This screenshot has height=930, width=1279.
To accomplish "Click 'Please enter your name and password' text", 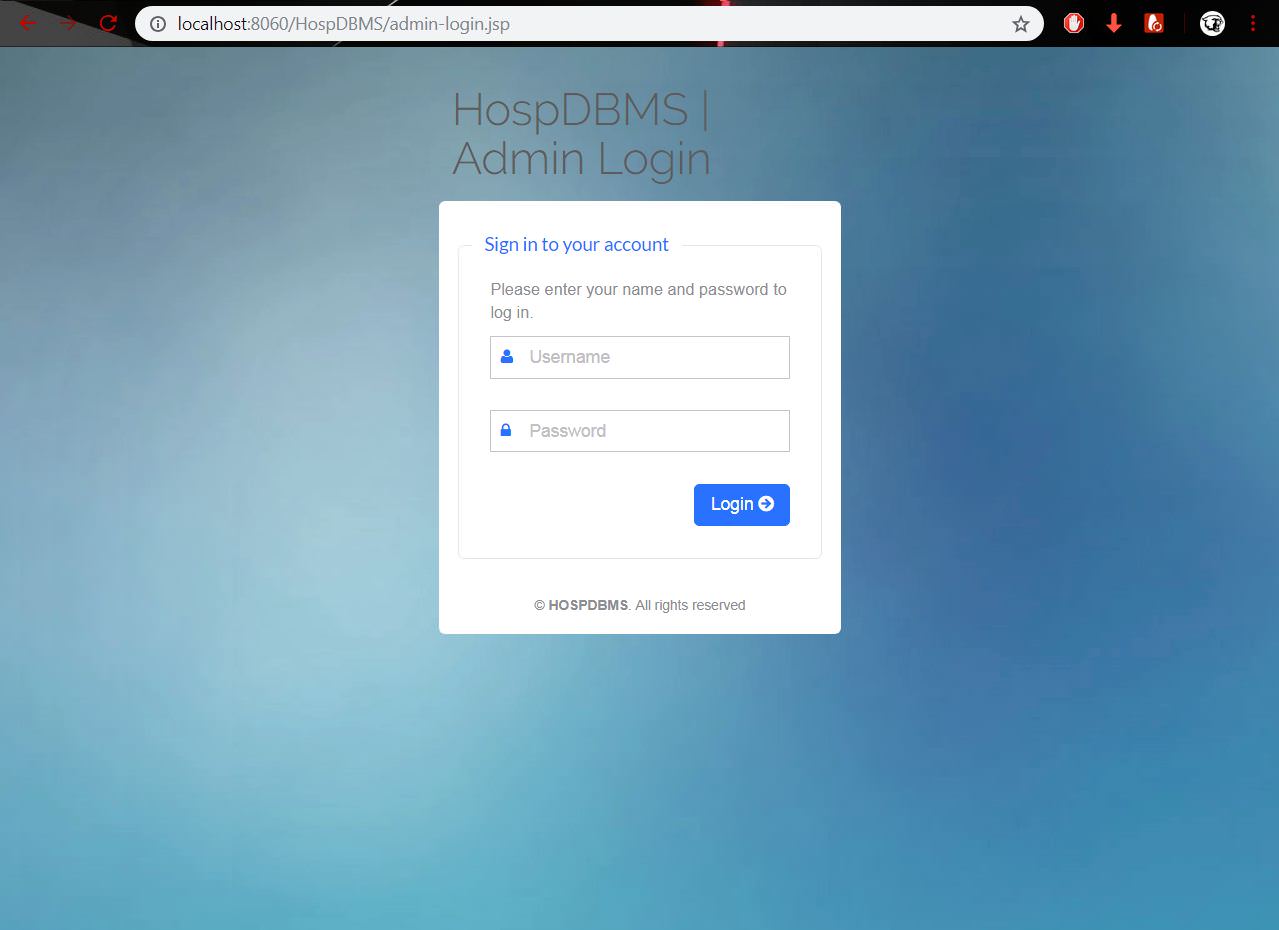I will [638, 301].
